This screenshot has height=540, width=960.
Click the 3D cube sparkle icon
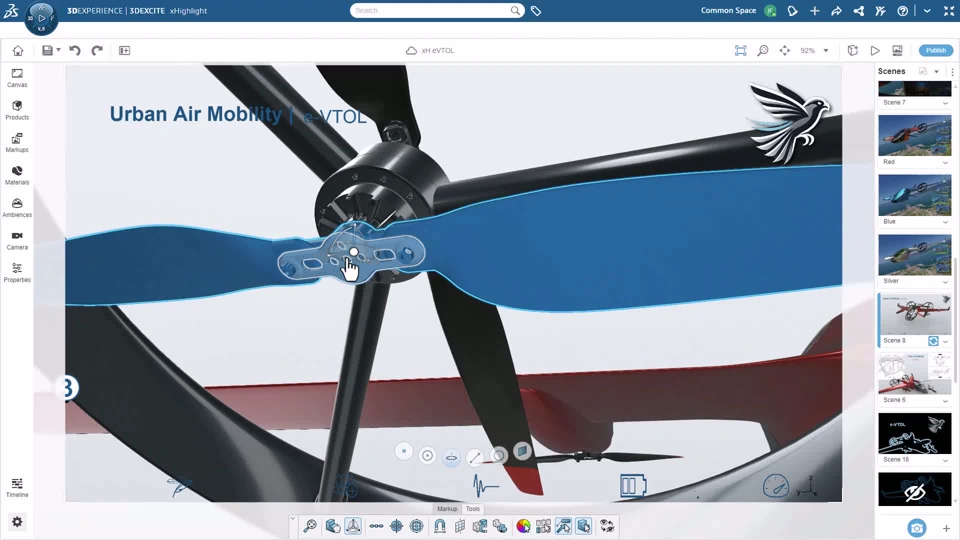pos(853,50)
